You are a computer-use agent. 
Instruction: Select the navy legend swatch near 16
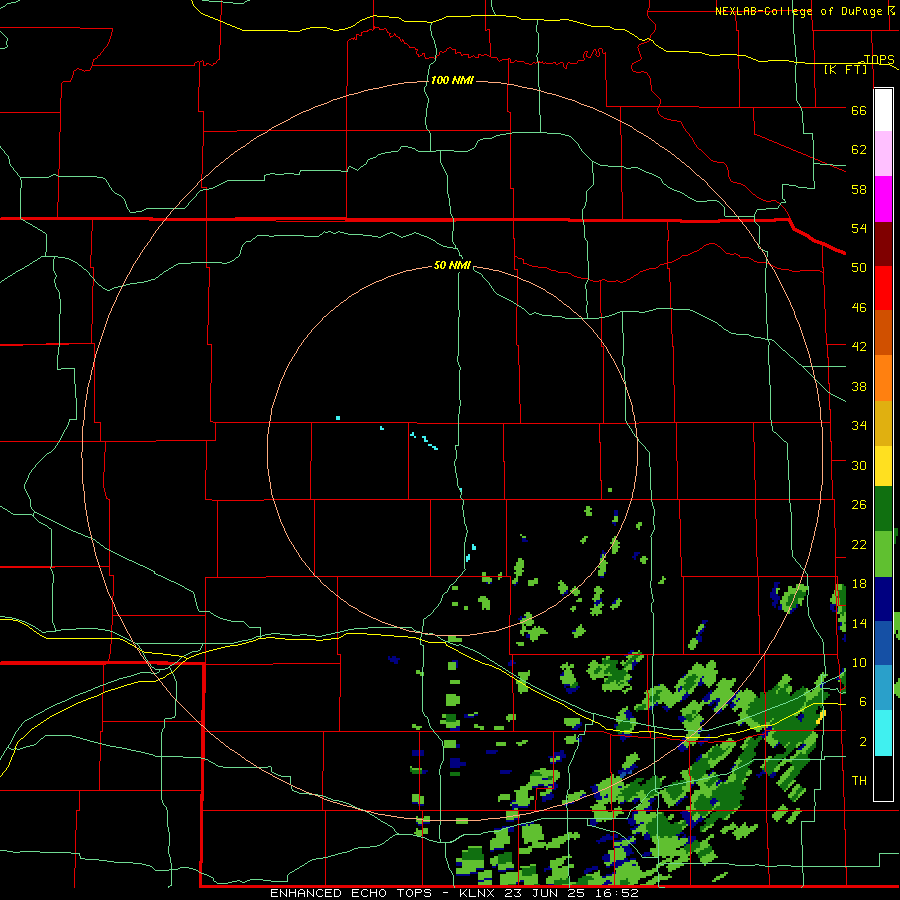point(883,599)
